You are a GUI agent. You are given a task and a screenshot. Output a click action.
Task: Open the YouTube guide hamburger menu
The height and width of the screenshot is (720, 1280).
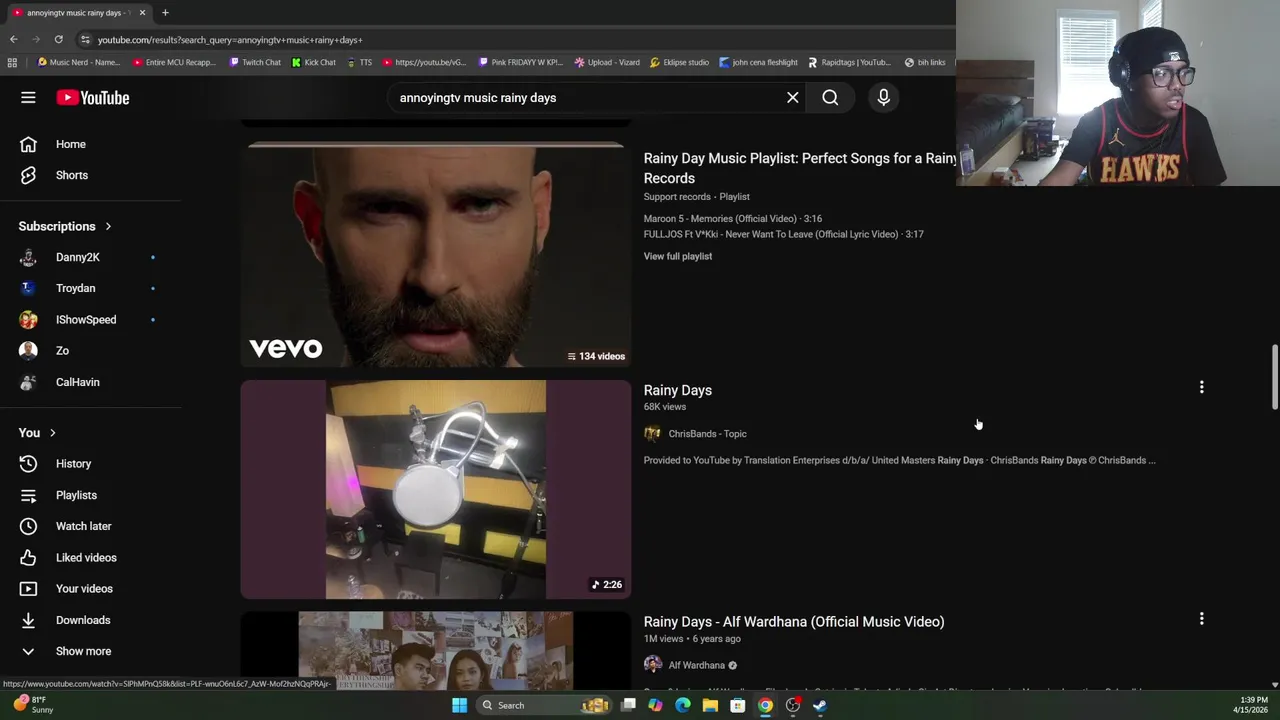tap(28, 97)
